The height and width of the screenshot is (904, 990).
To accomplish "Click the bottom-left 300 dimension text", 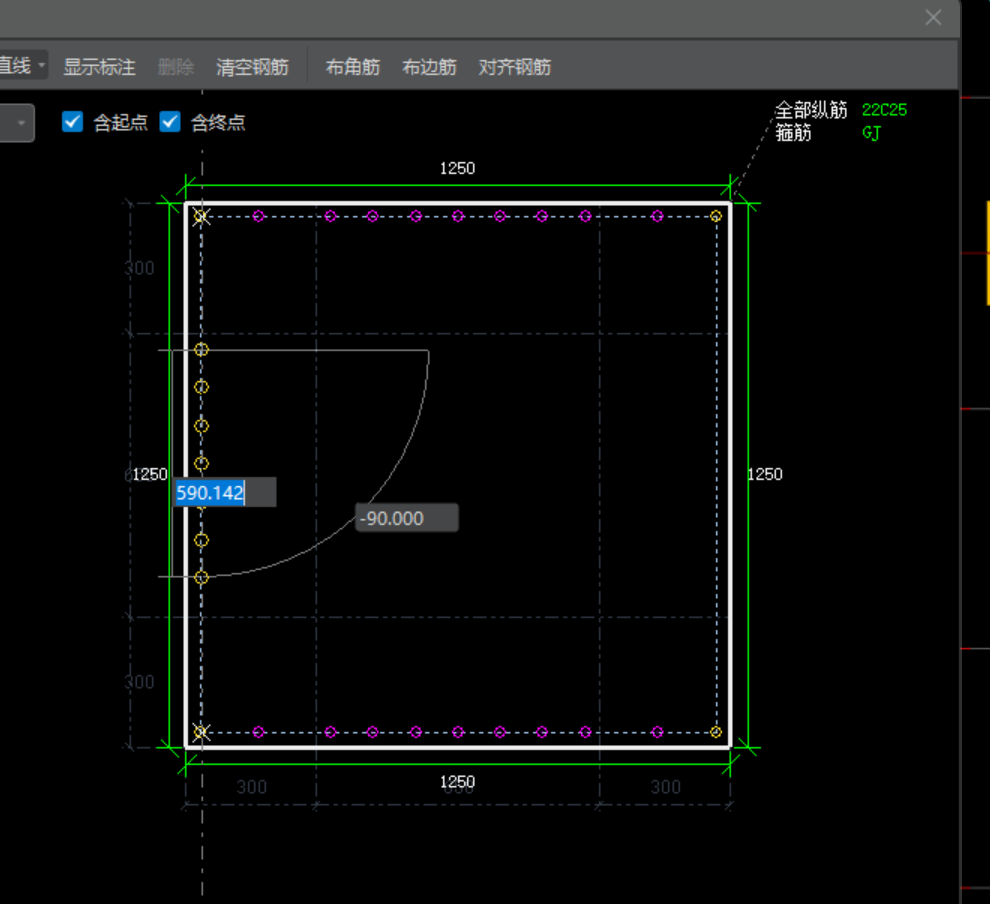I will tap(251, 787).
